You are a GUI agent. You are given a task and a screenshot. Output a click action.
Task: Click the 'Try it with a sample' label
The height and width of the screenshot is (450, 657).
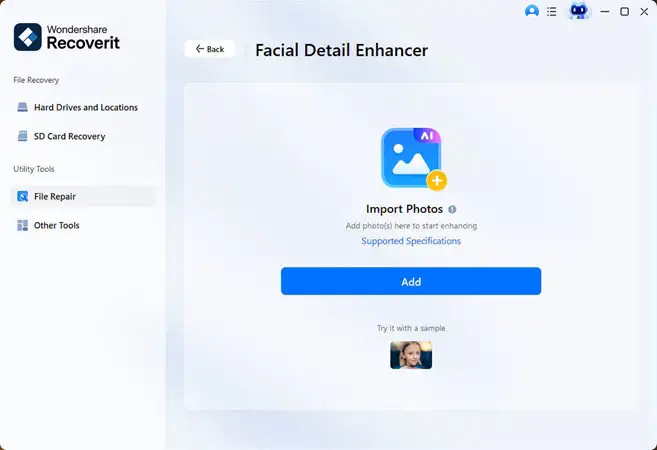[411, 328]
